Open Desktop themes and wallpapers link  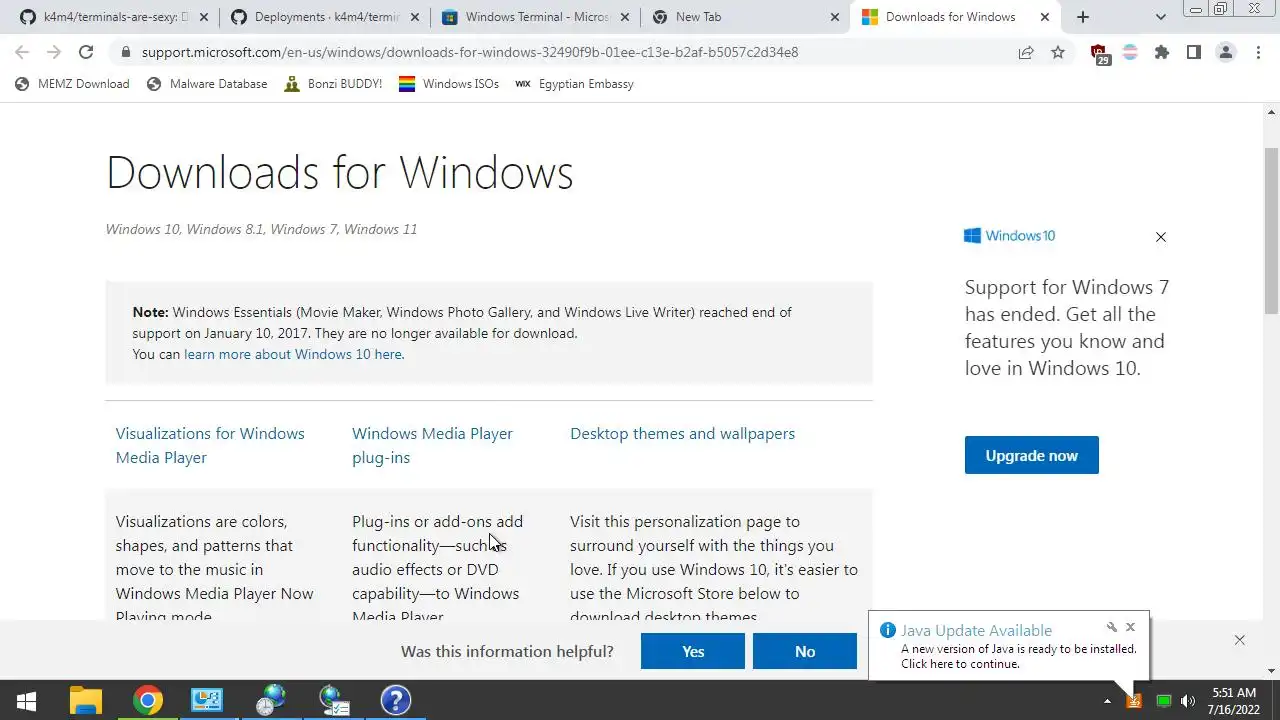coord(682,433)
